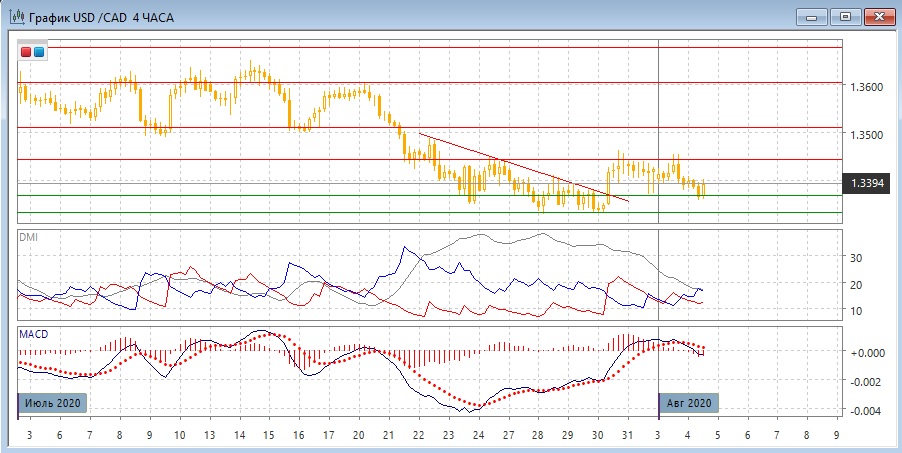Click the blue square icon on chart

pos(39,52)
